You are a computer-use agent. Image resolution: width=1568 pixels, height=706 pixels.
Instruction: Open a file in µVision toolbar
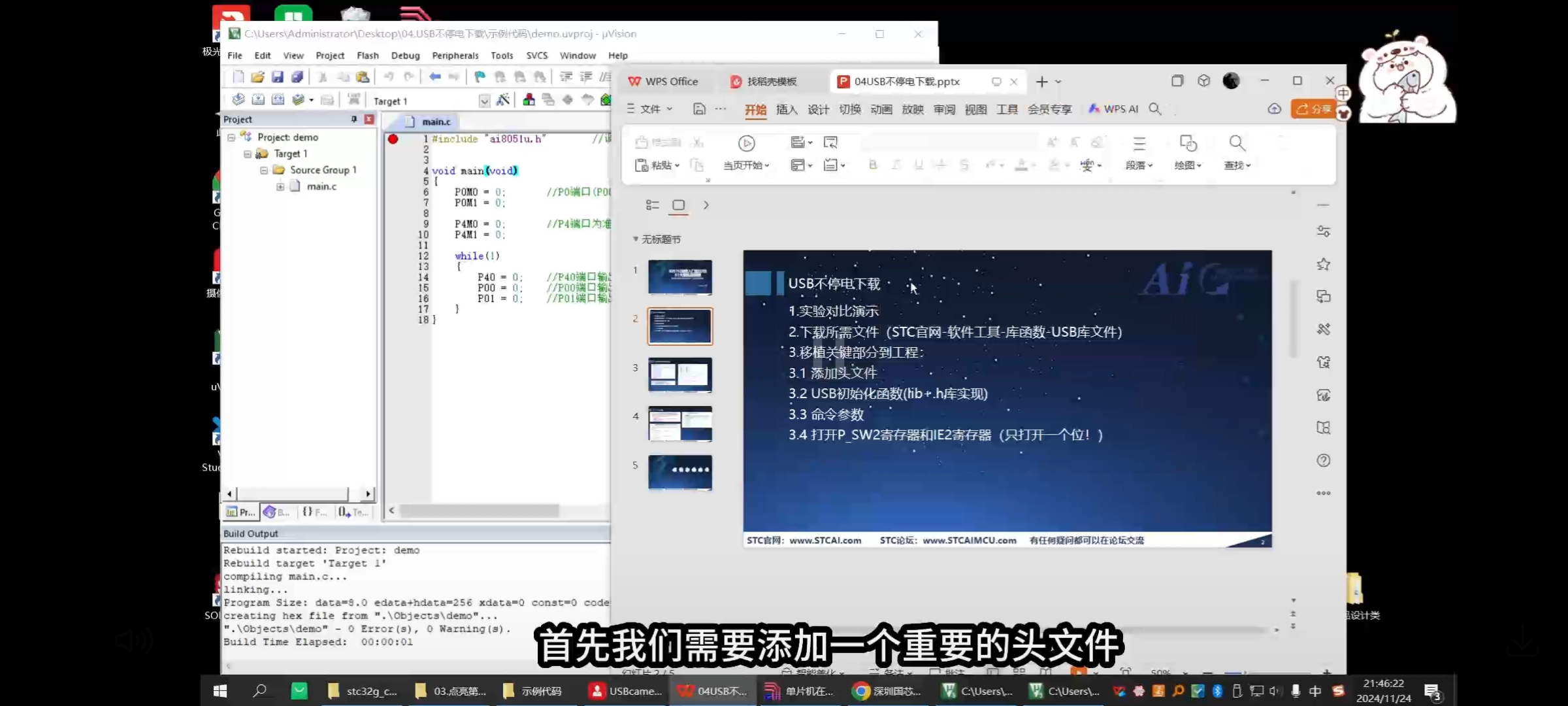coord(257,77)
